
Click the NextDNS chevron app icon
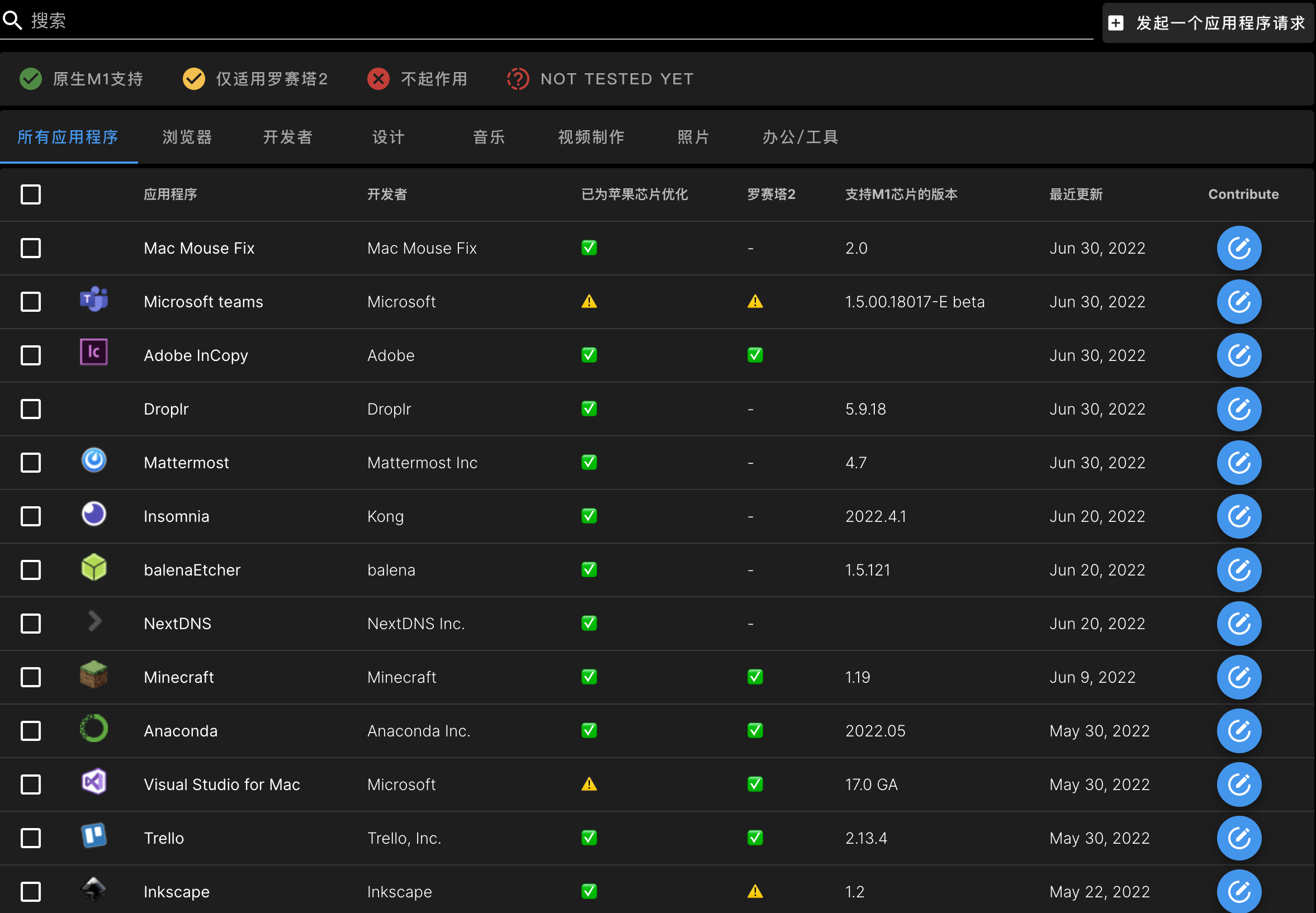point(95,621)
